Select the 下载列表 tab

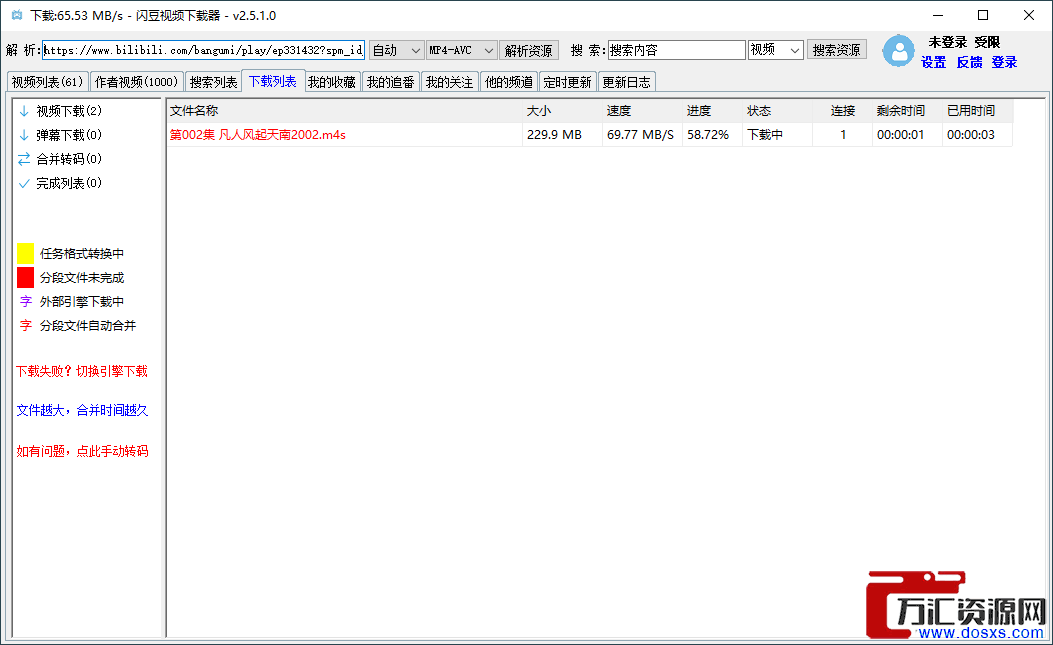coord(273,81)
